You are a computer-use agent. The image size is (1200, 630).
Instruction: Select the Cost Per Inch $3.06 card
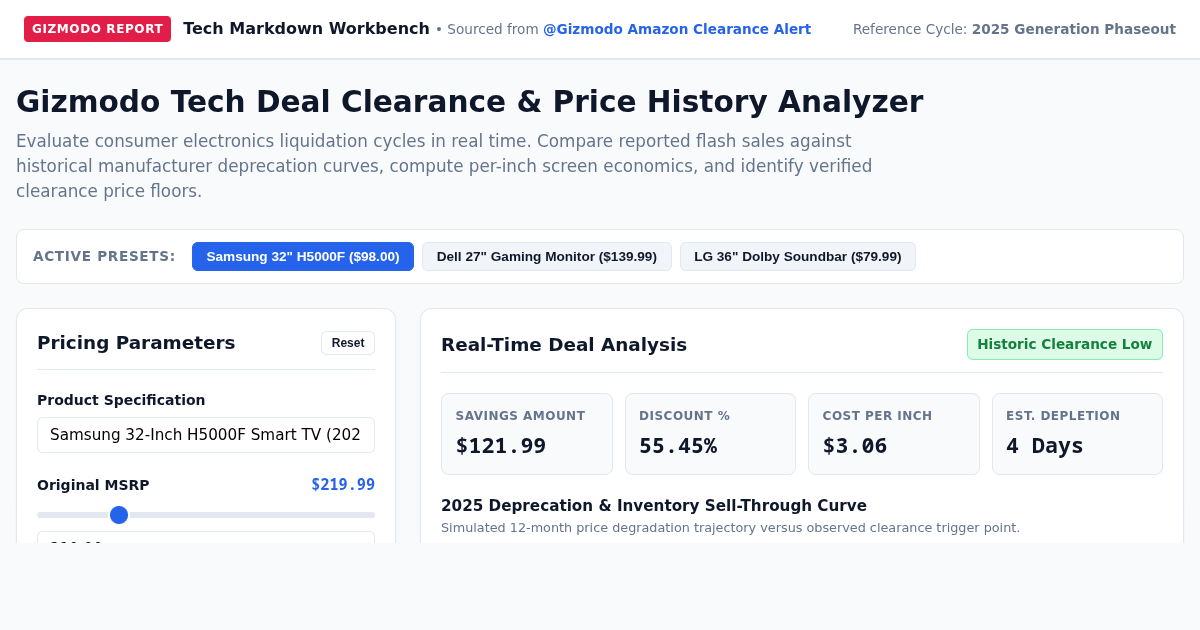tap(894, 434)
